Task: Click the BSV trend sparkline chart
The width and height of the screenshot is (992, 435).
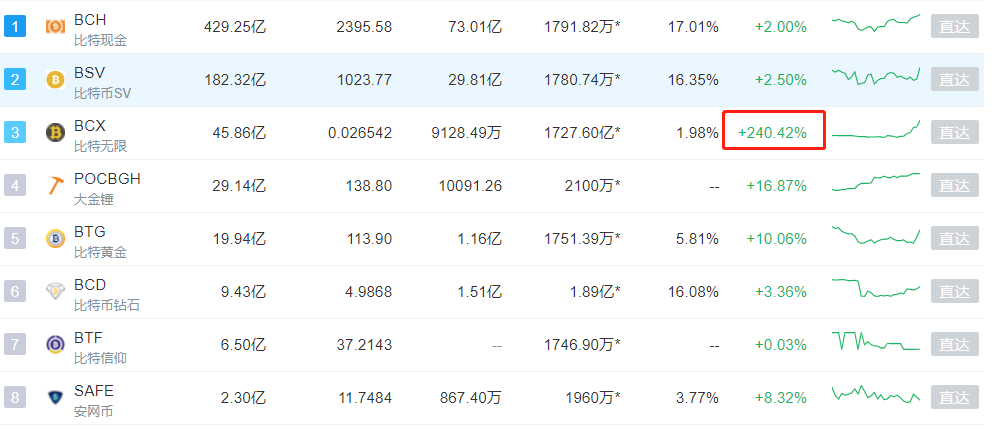Action: click(x=875, y=76)
